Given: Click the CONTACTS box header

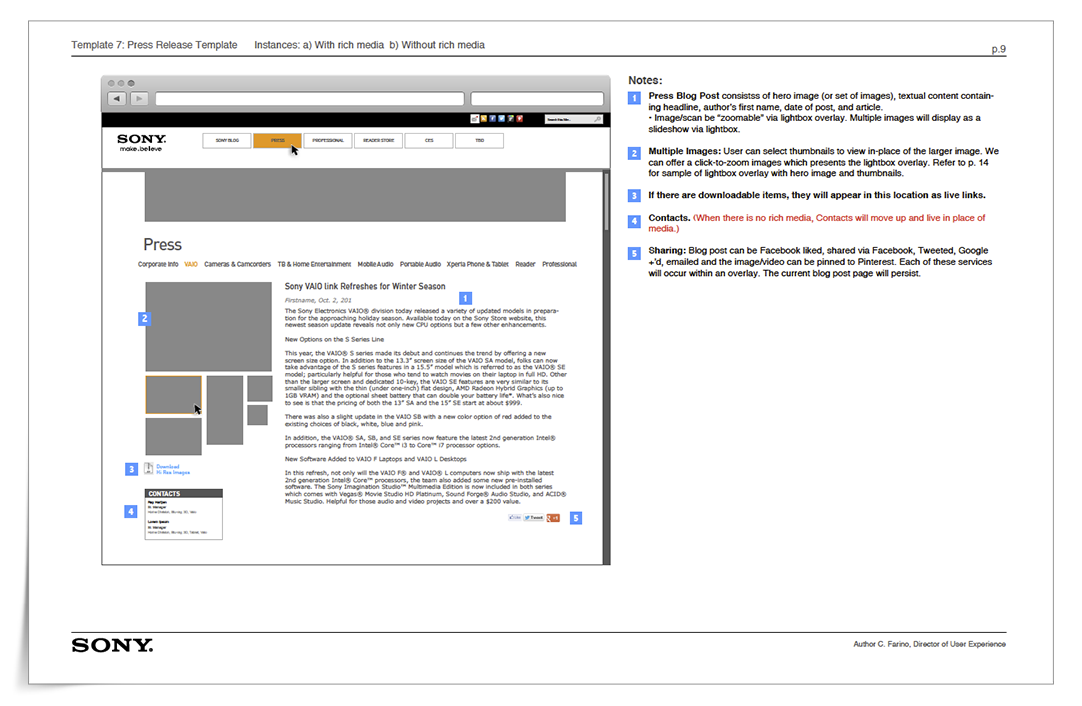Looking at the screenshot, I should 184,493.
